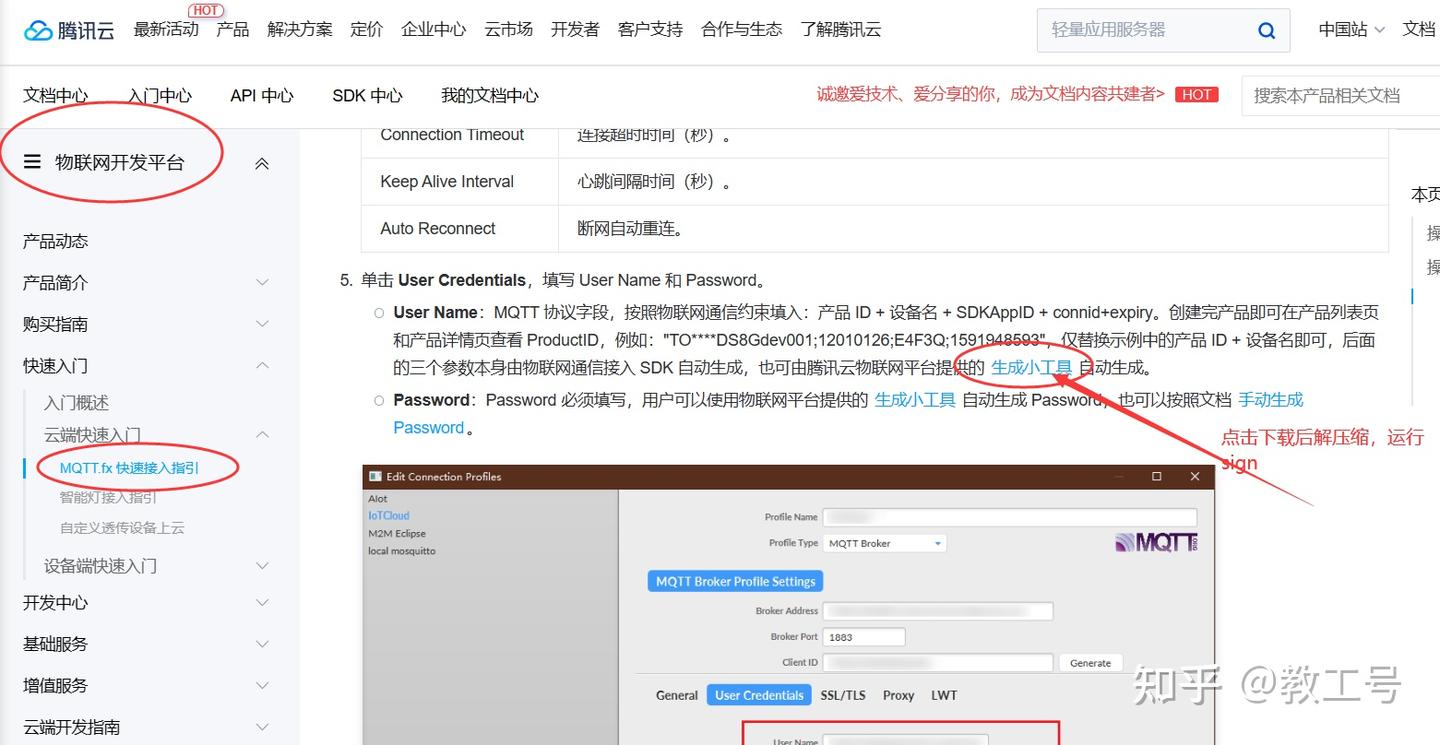Switch to 入门中心 tab
This screenshot has height=745, width=1440.
click(160, 96)
